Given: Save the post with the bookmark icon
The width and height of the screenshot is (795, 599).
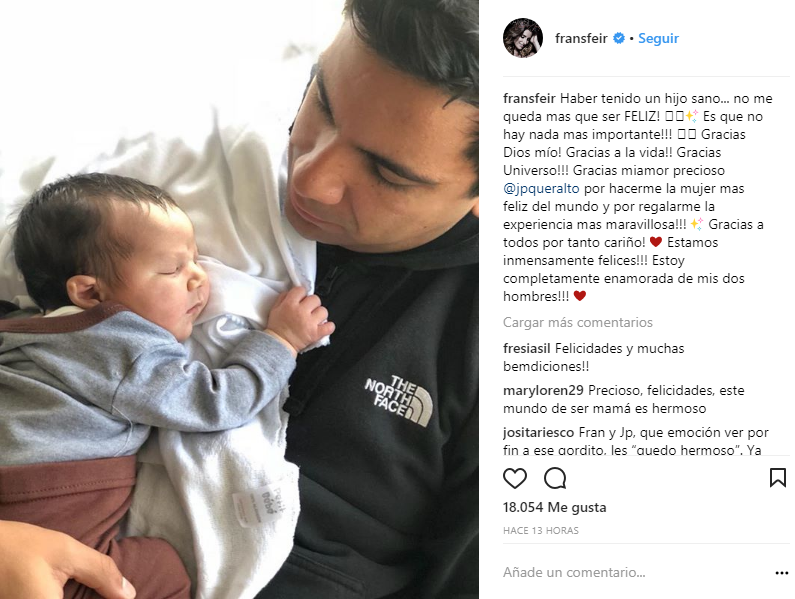Looking at the screenshot, I should [778, 478].
